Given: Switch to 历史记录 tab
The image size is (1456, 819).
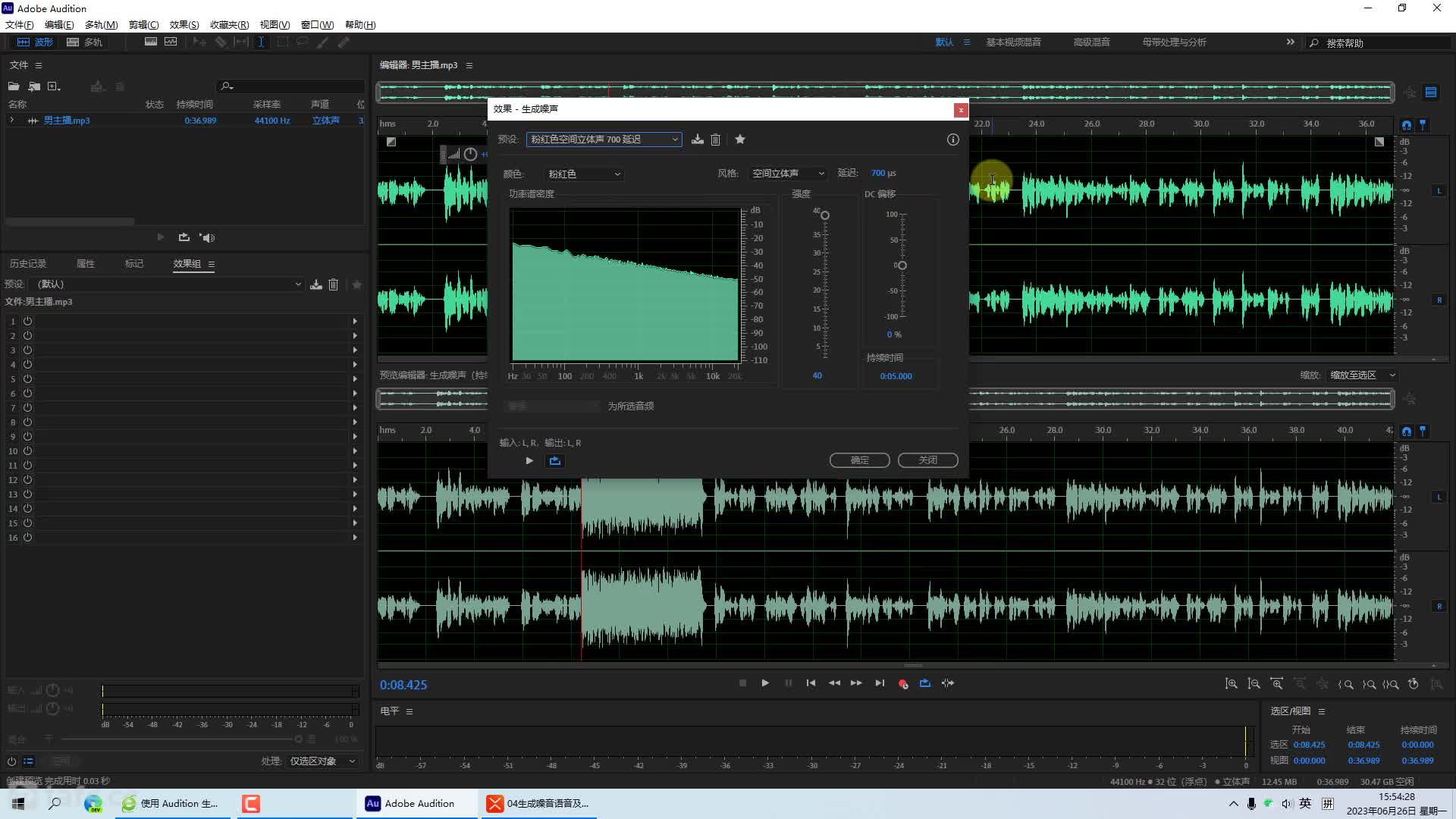Looking at the screenshot, I should (28, 264).
